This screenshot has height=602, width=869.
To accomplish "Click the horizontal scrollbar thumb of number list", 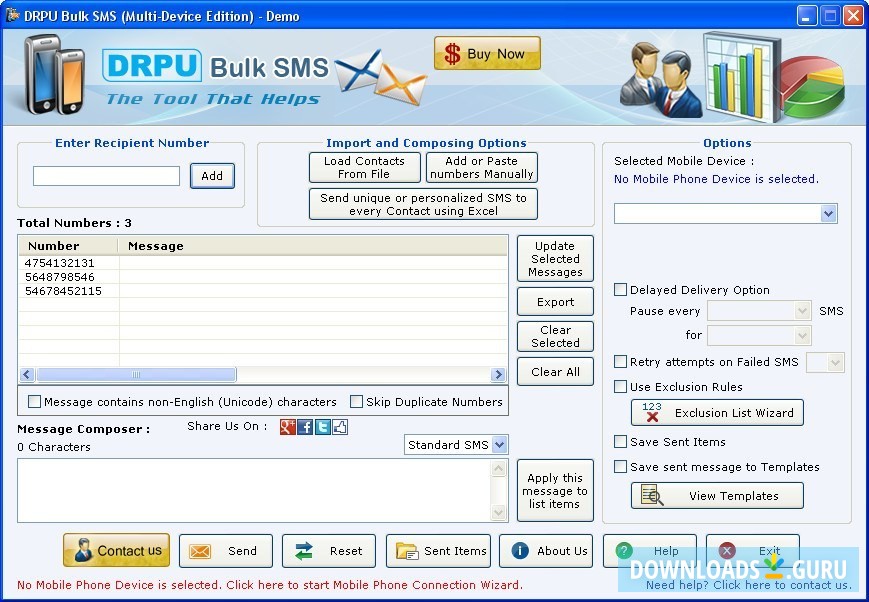I will (136, 375).
